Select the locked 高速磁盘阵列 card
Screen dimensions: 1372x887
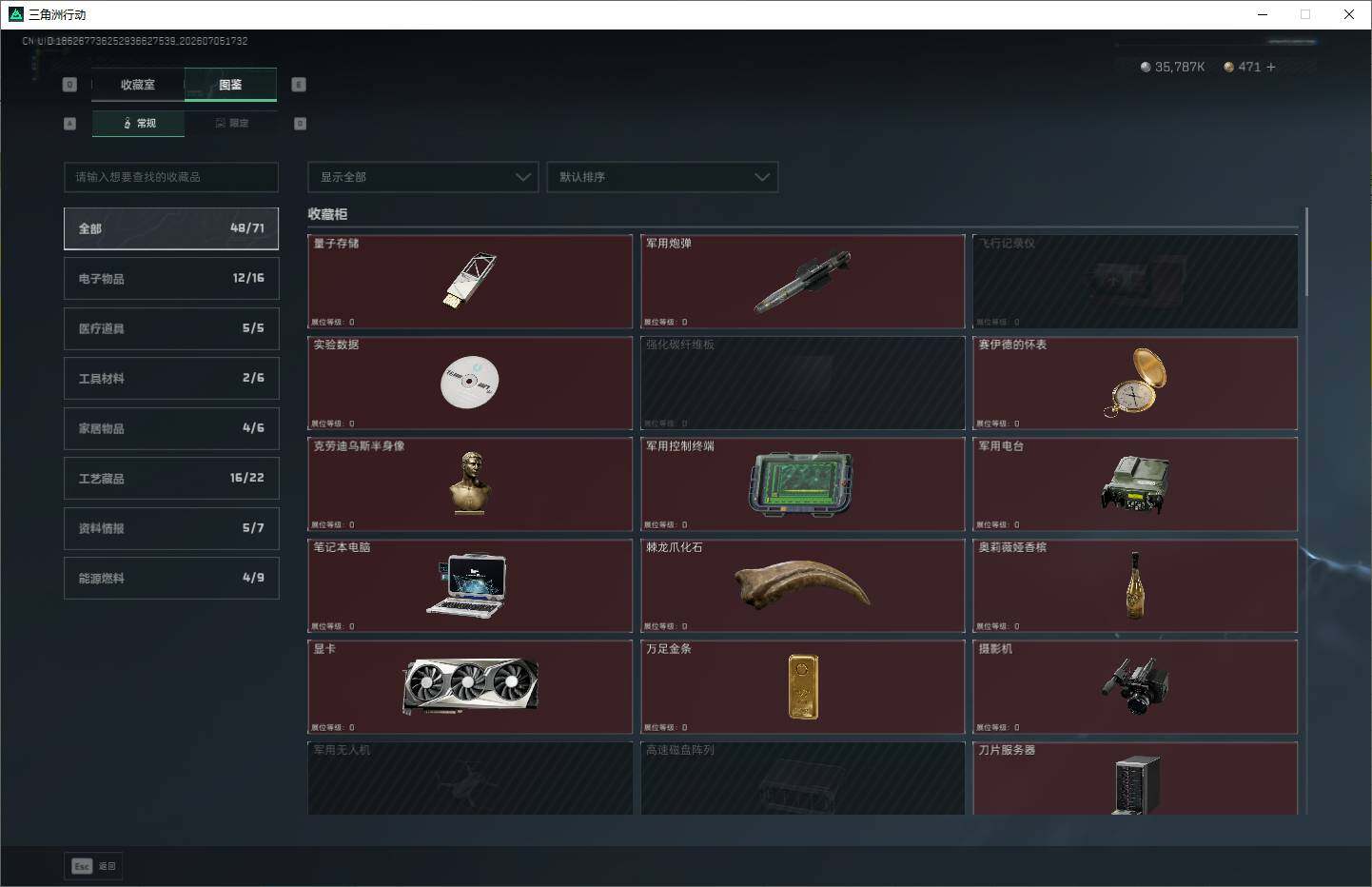pos(803,779)
